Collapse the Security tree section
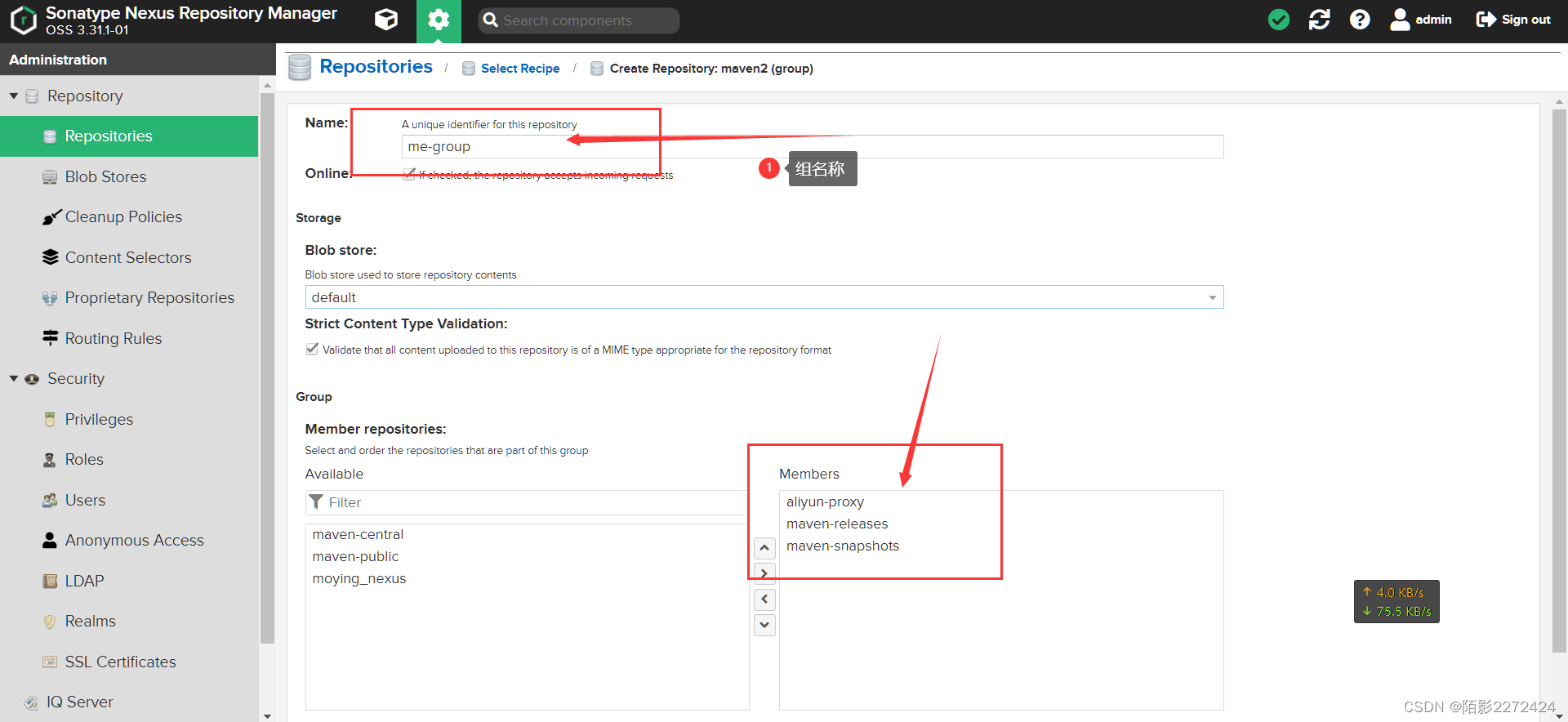Image resolution: width=1568 pixels, height=722 pixels. [14, 379]
